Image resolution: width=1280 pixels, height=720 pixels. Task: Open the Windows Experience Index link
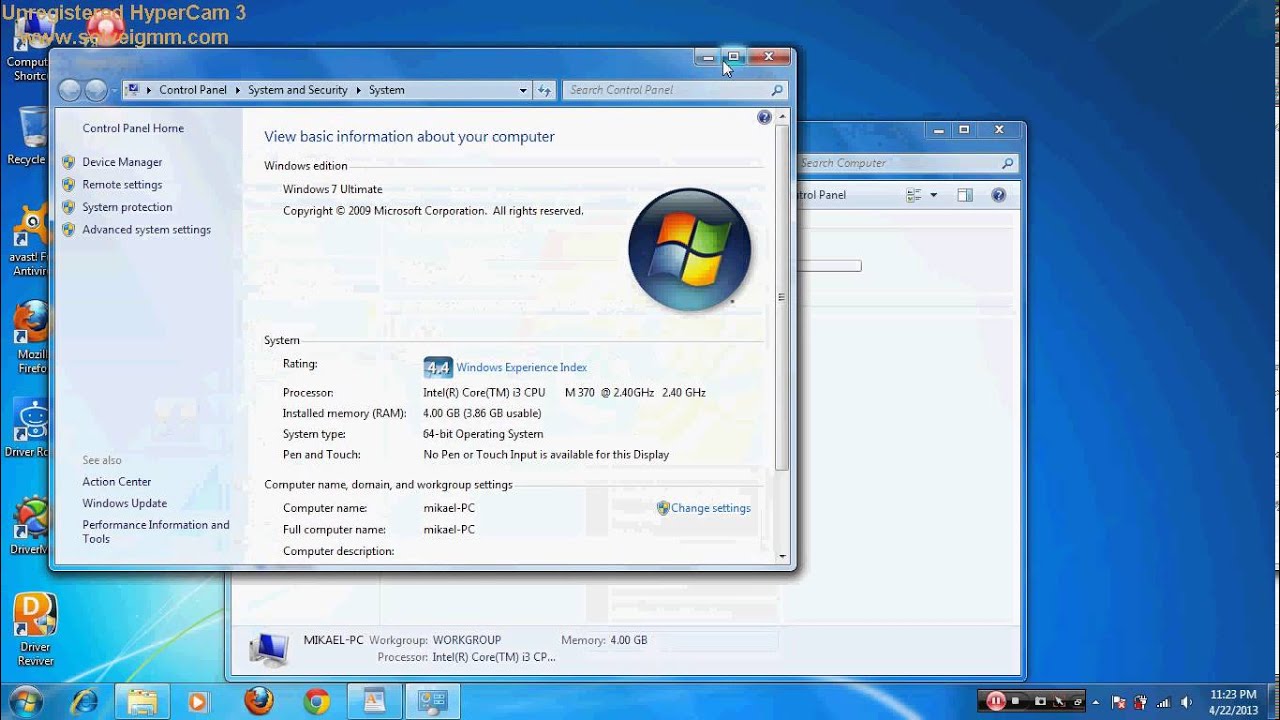point(521,367)
